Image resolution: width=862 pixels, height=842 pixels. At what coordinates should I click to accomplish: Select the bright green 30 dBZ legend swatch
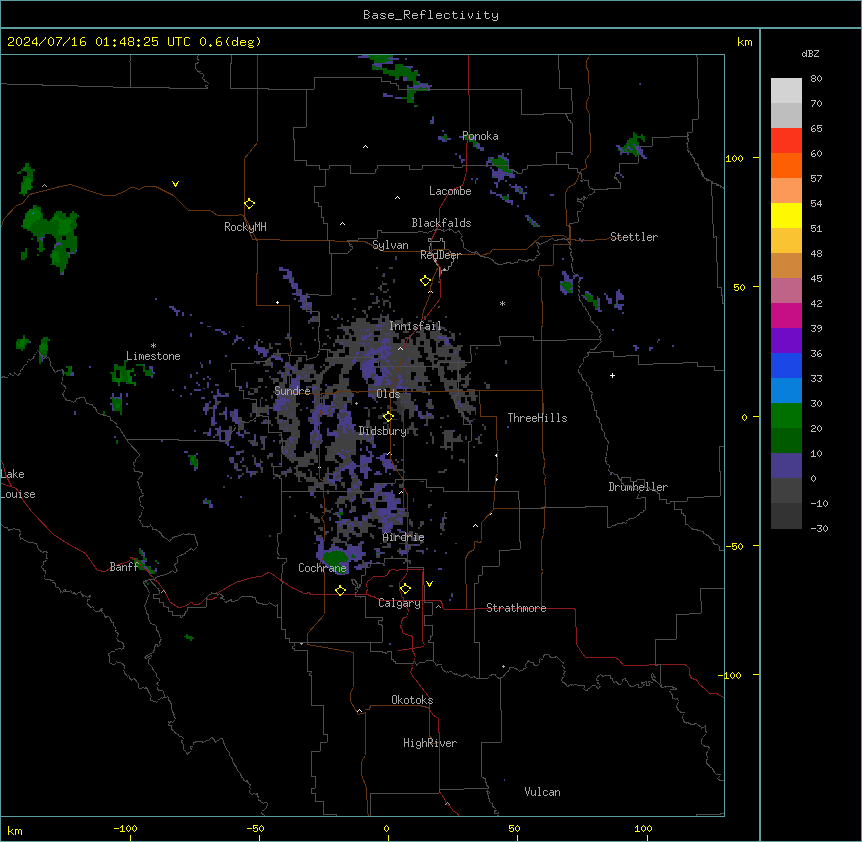(786, 416)
